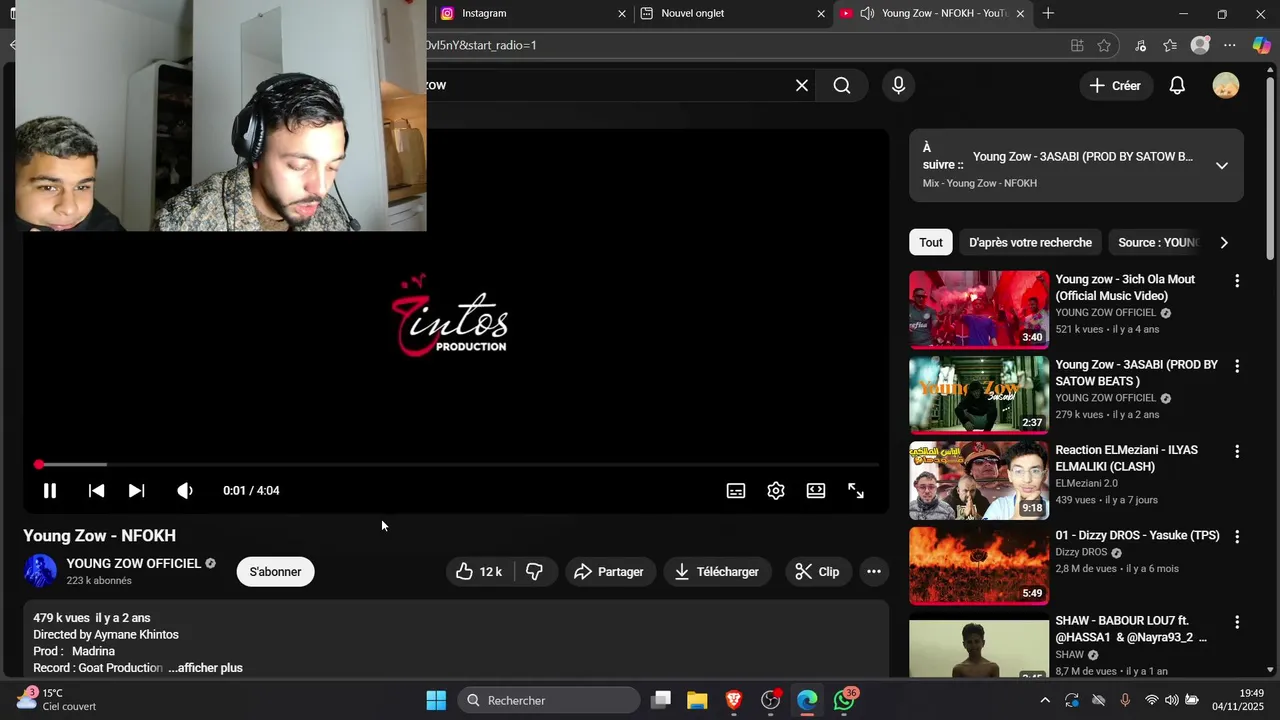Open Edge browser profile icon

coord(1200,45)
